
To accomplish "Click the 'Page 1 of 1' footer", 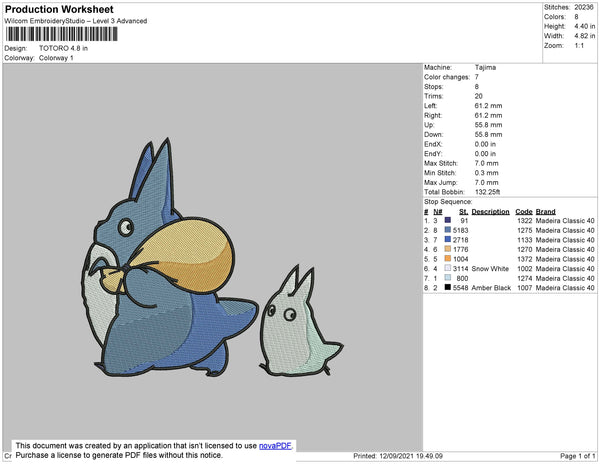I will (577, 456).
